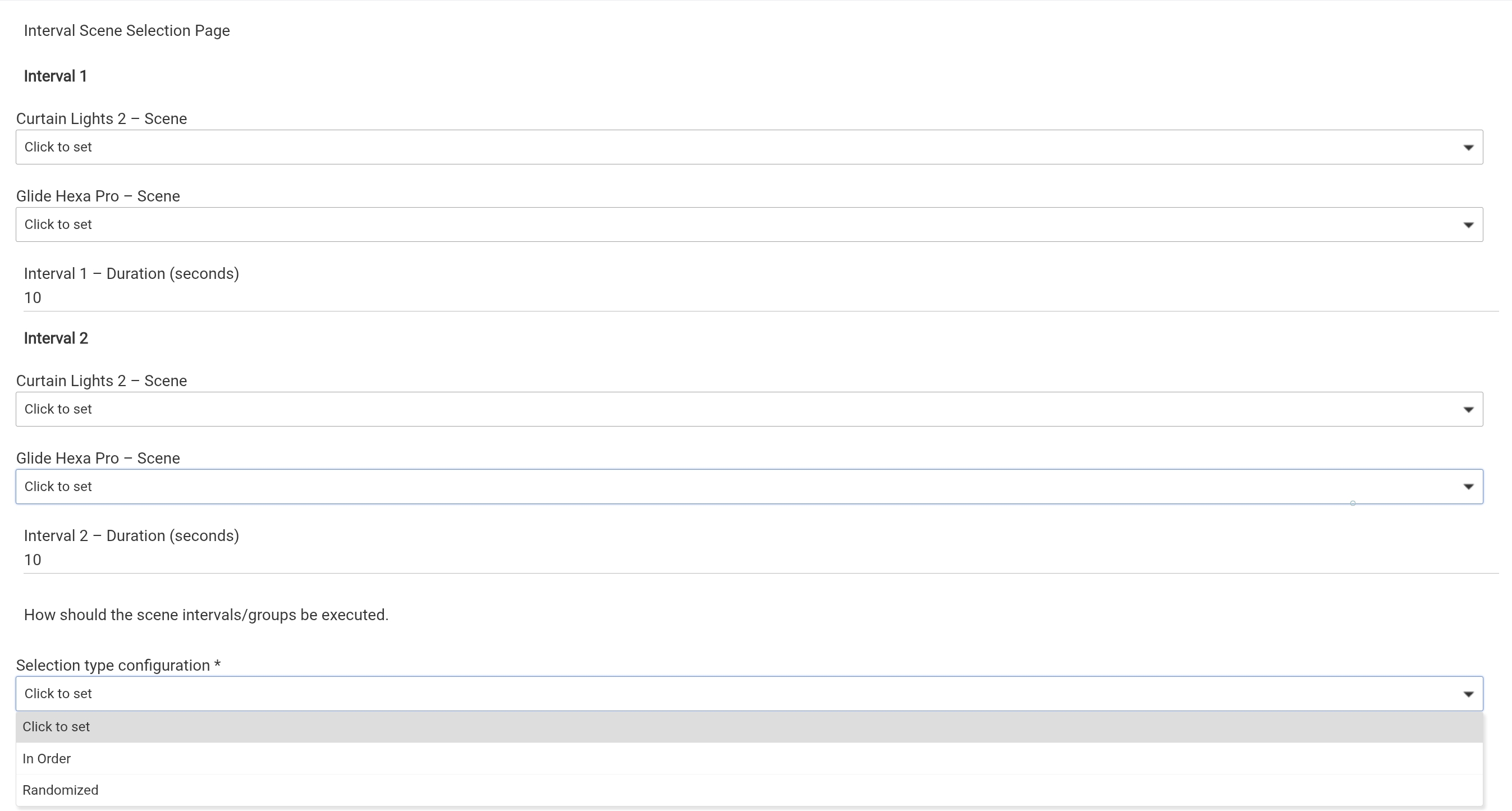The height and width of the screenshot is (811, 1512).
Task: Click the Selection type configuration dropdown arrow
Action: tap(1468, 694)
